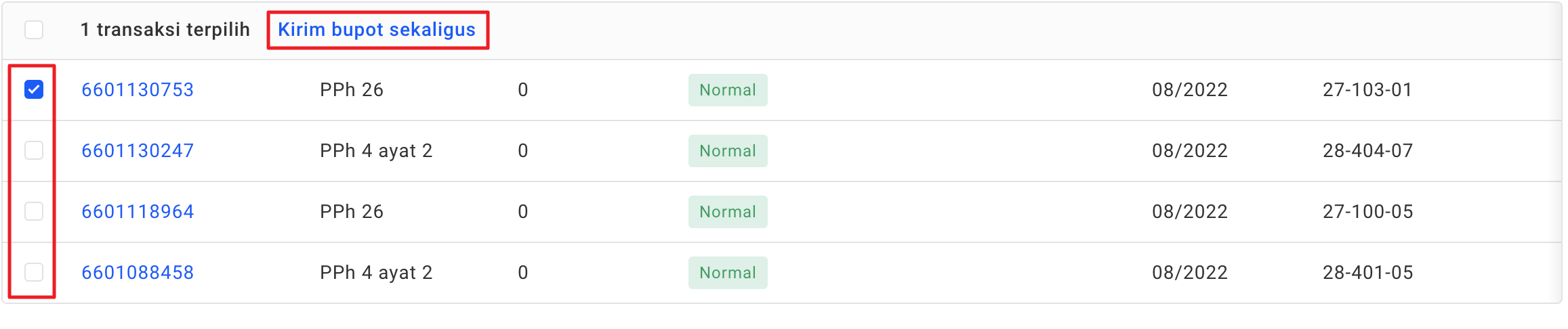Click 'Kirim bupot sekaligus' link

pyautogui.click(x=377, y=30)
